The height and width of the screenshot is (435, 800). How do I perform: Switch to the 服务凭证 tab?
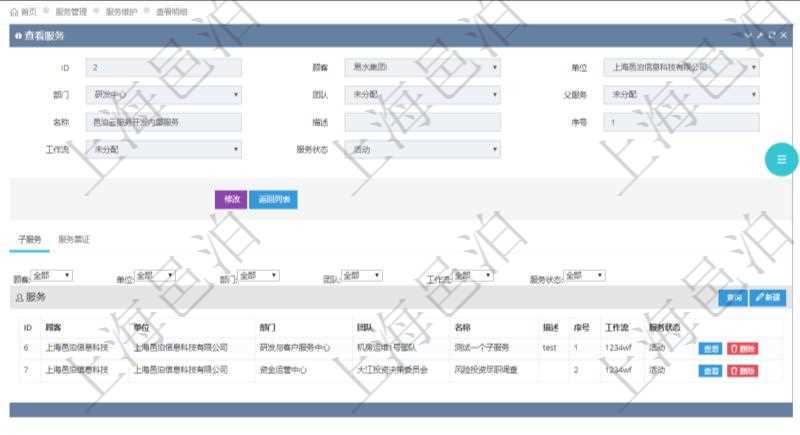tap(74, 240)
